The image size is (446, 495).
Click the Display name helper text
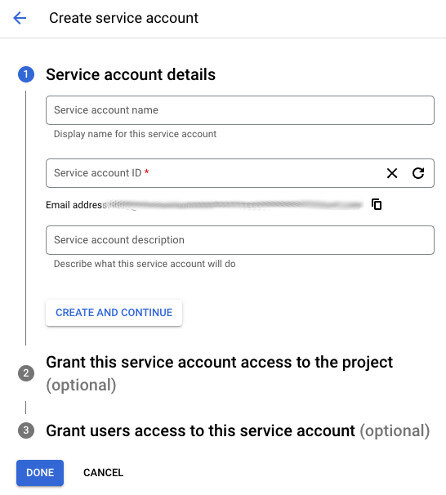pyautogui.click(x=135, y=134)
